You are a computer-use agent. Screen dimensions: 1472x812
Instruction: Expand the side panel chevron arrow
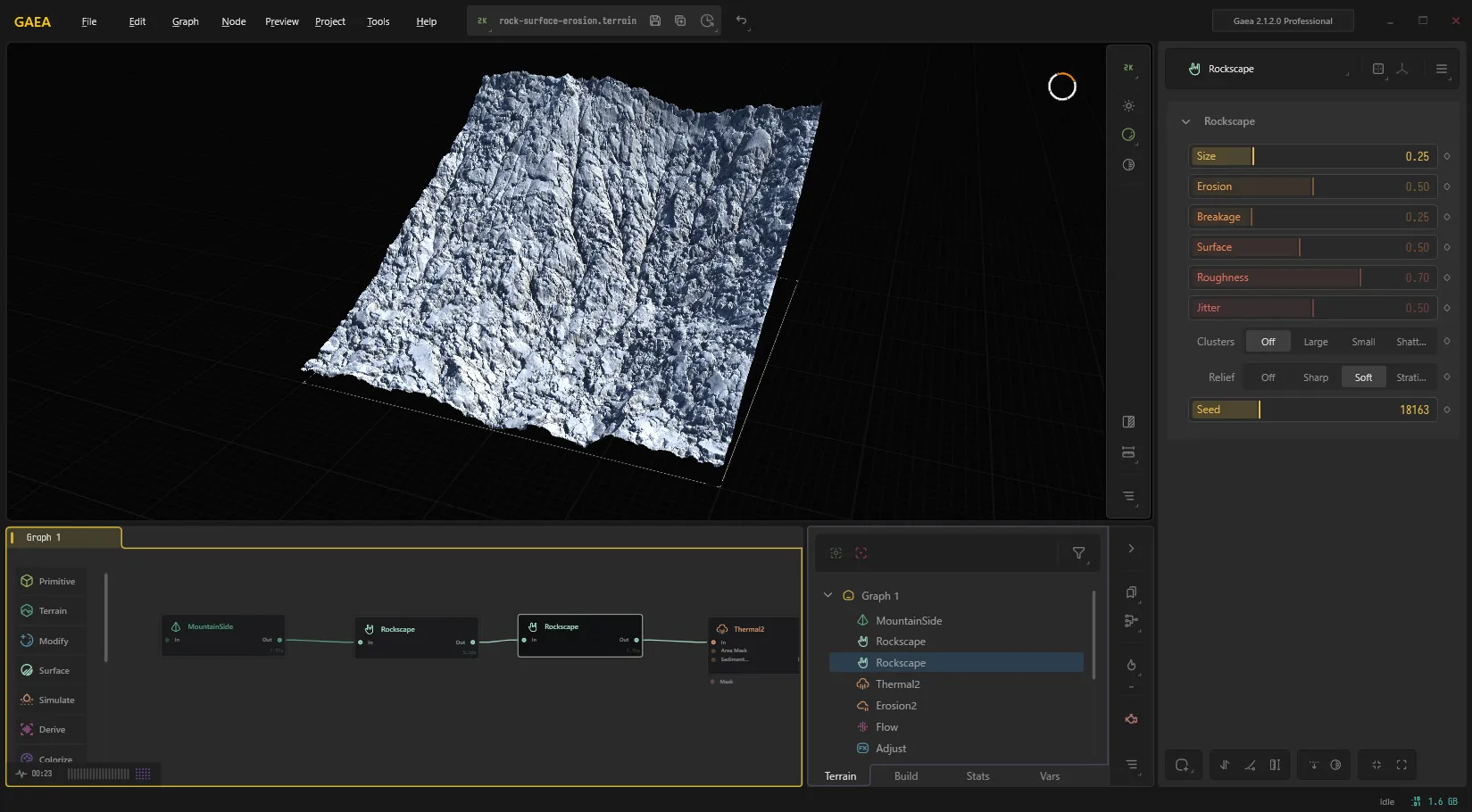pos(1131,549)
